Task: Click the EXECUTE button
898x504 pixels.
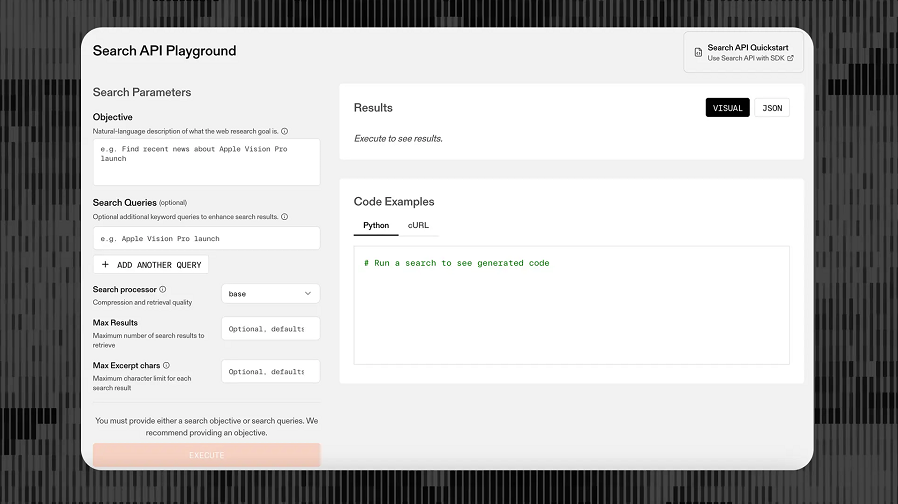Action: click(x=207, y=455)
